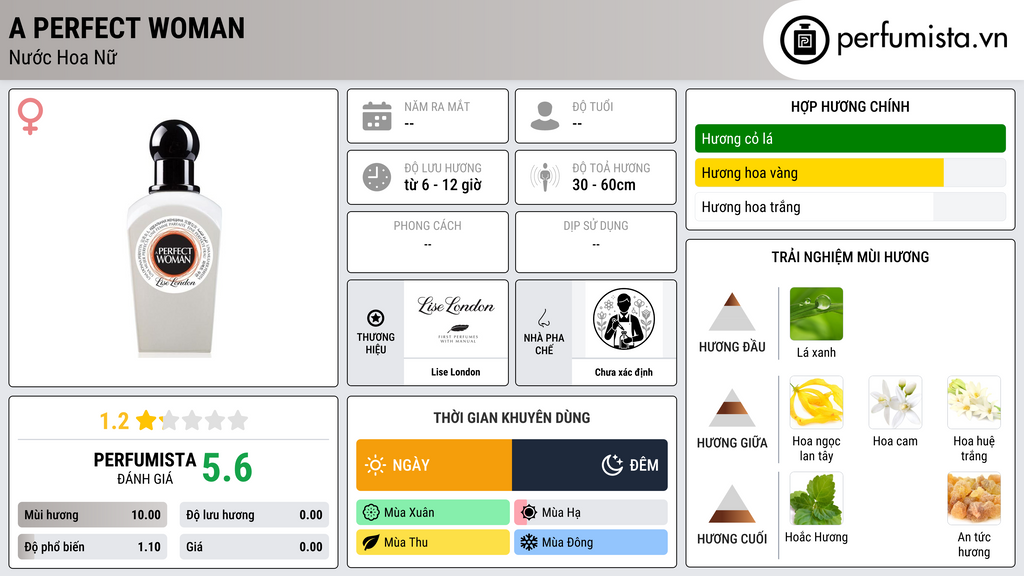Select the dark Đêm time segment

(590, 465)
